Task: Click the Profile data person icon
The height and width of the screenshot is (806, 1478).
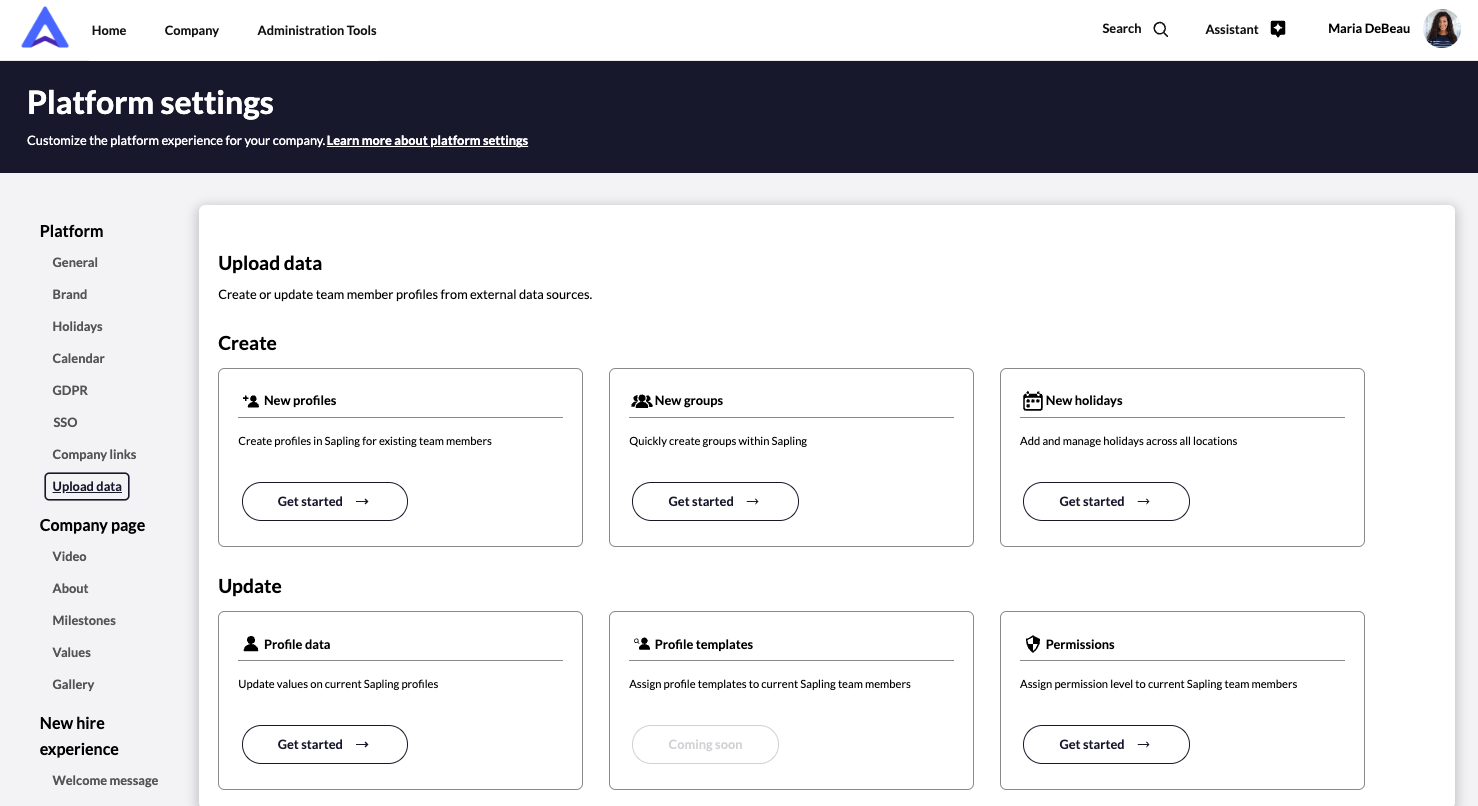Action: (251, 644)
